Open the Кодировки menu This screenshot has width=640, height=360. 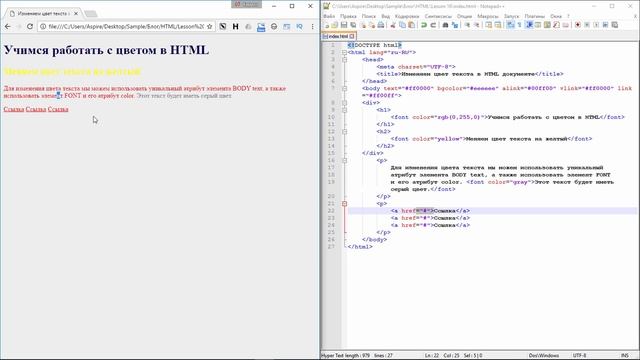coord(407,16)
